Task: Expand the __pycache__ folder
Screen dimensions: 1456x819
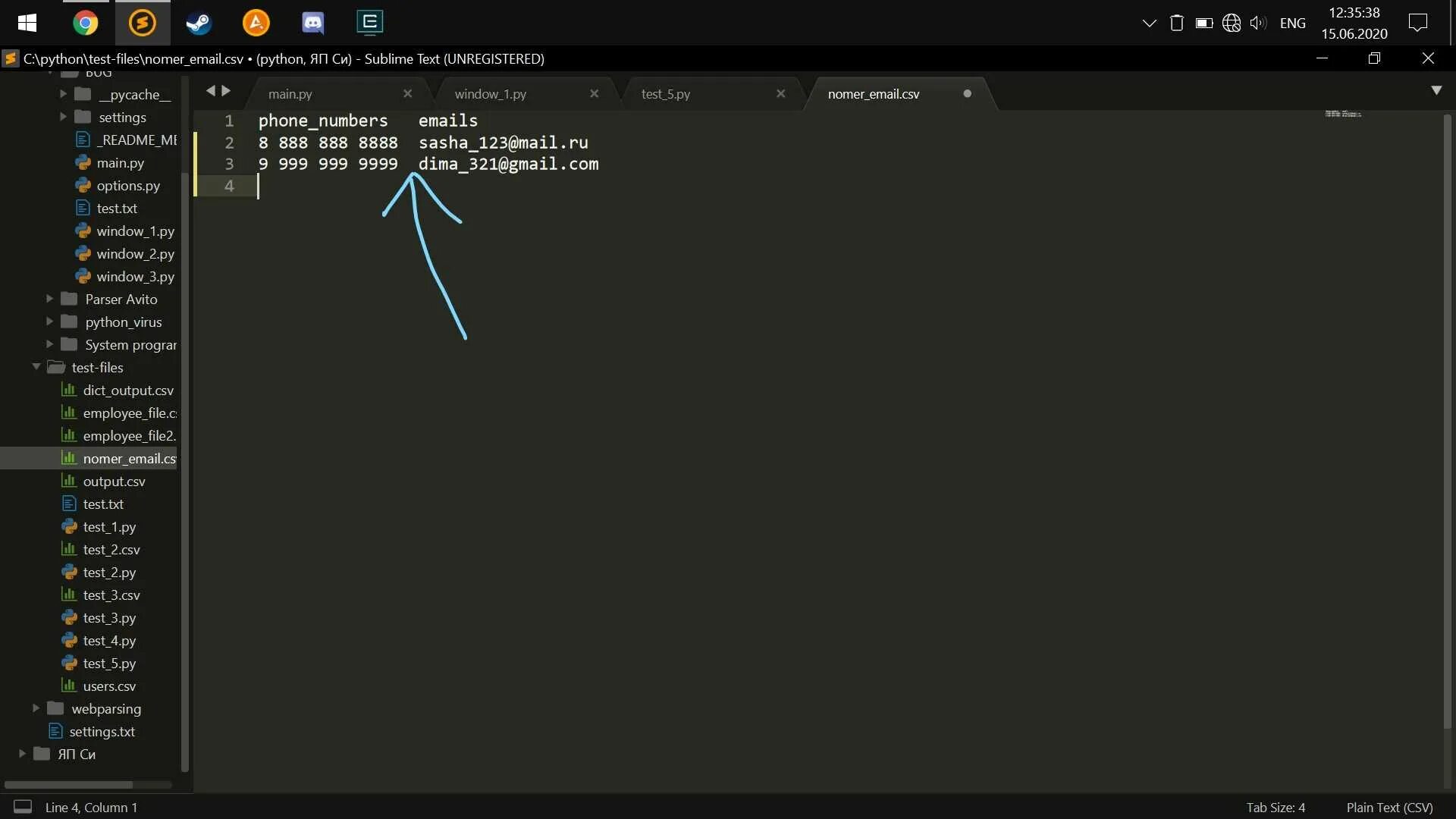Action: click(63, 94)
